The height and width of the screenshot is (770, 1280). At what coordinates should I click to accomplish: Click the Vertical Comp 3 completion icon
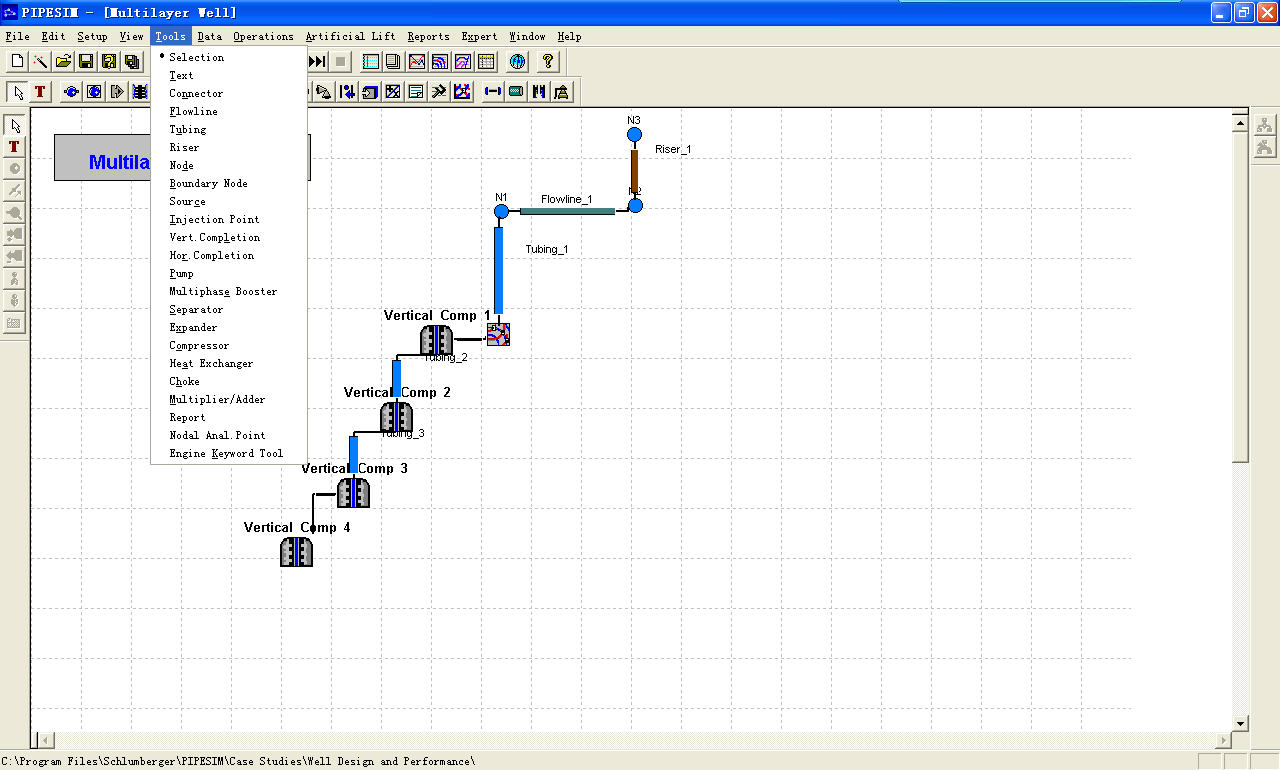click(x=353, y=493)
